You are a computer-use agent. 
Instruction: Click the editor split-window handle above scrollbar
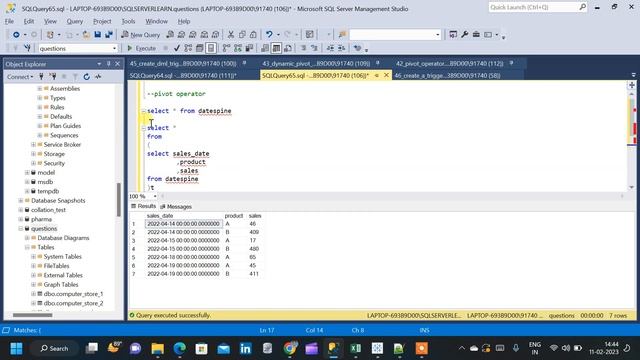coord(632,85)
